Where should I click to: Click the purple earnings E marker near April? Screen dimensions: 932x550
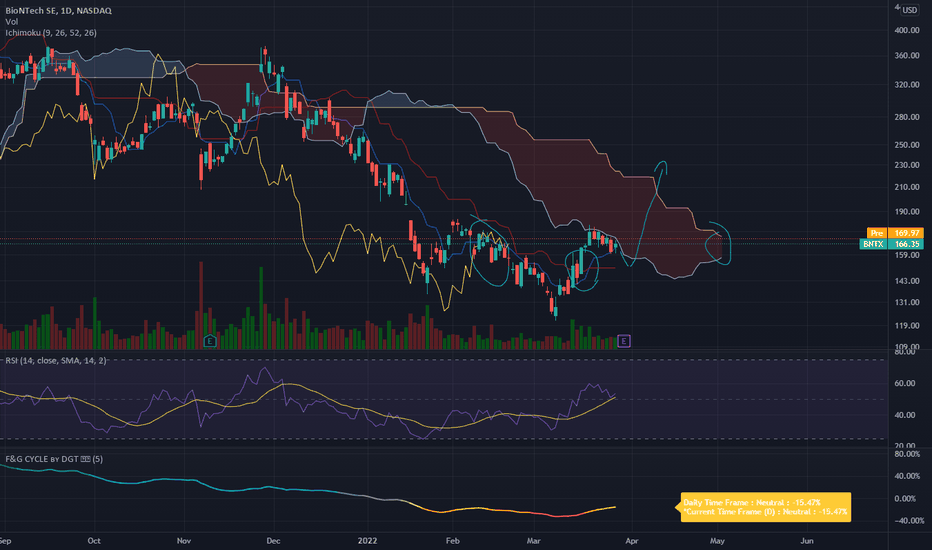click(x=624, y=341)
